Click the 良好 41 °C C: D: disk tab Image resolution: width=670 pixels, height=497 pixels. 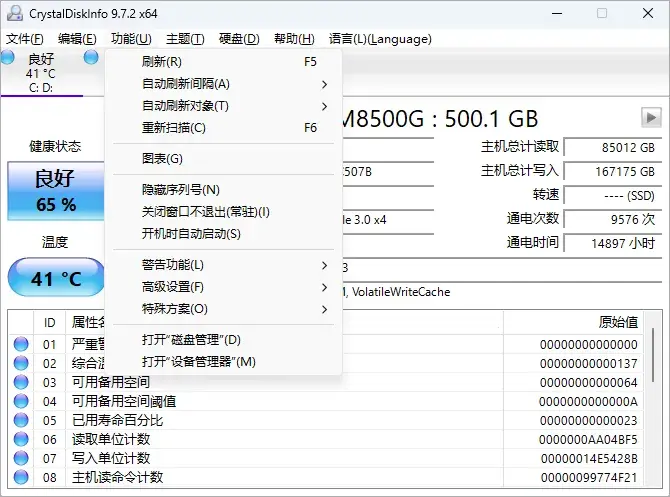[41, 73]
